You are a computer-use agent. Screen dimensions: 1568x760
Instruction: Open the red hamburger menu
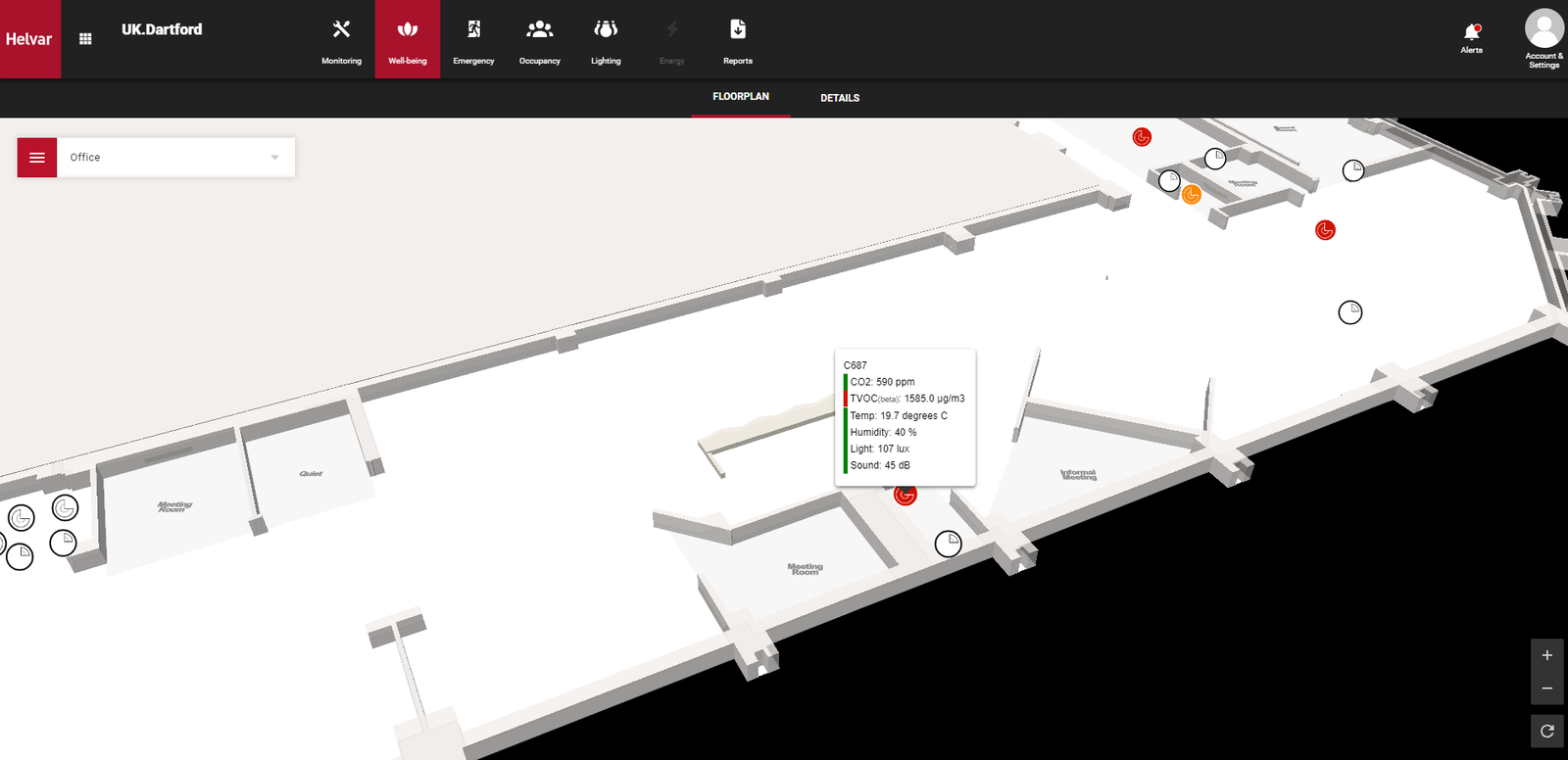pyautogui.click(x=37, y=157)
